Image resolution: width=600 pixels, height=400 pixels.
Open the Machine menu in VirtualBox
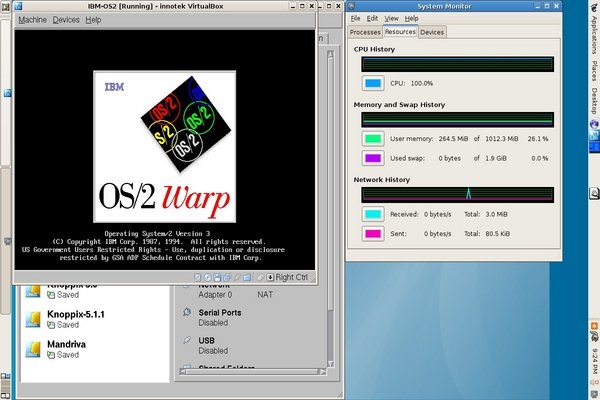[x=32, y=20]
